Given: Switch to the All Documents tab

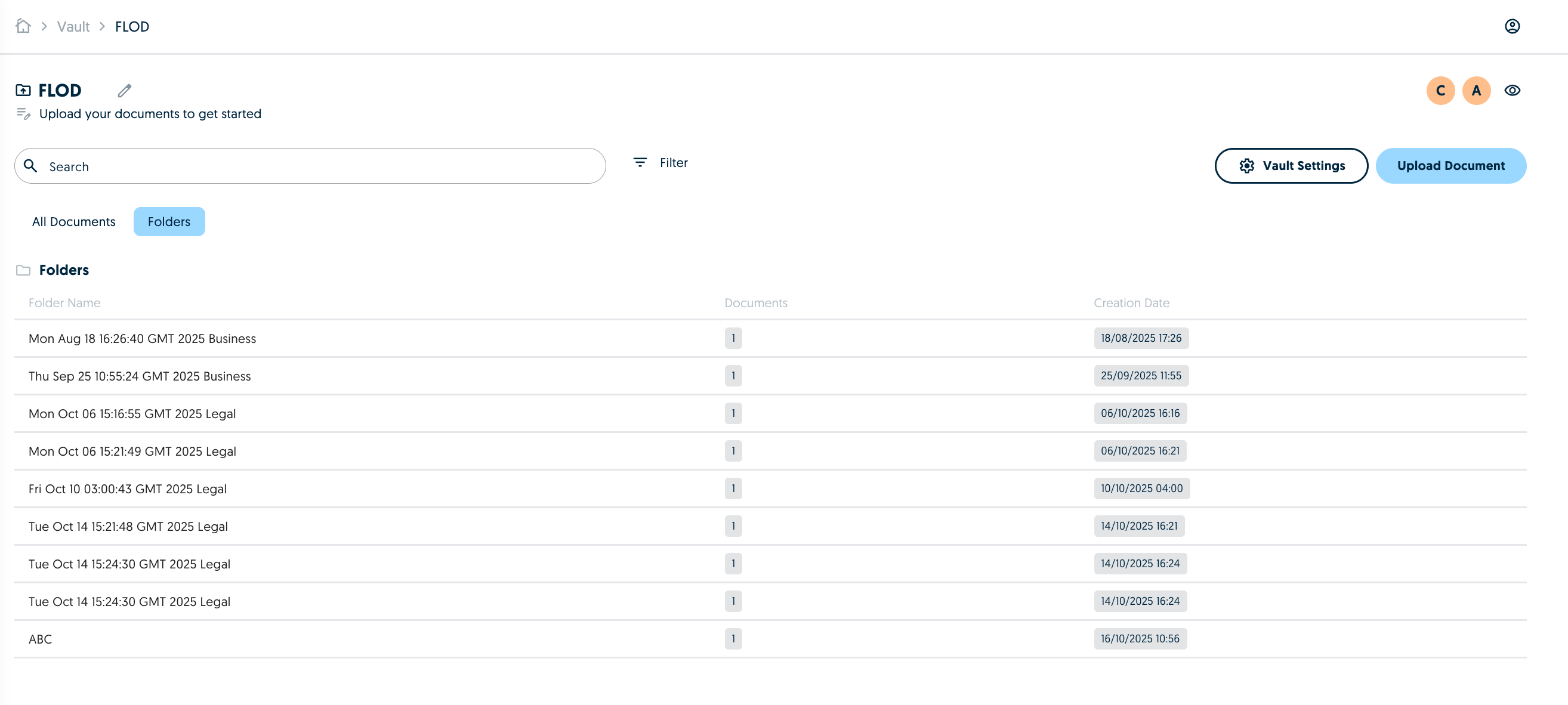Looking at the screenshot, I should (73, 221).
